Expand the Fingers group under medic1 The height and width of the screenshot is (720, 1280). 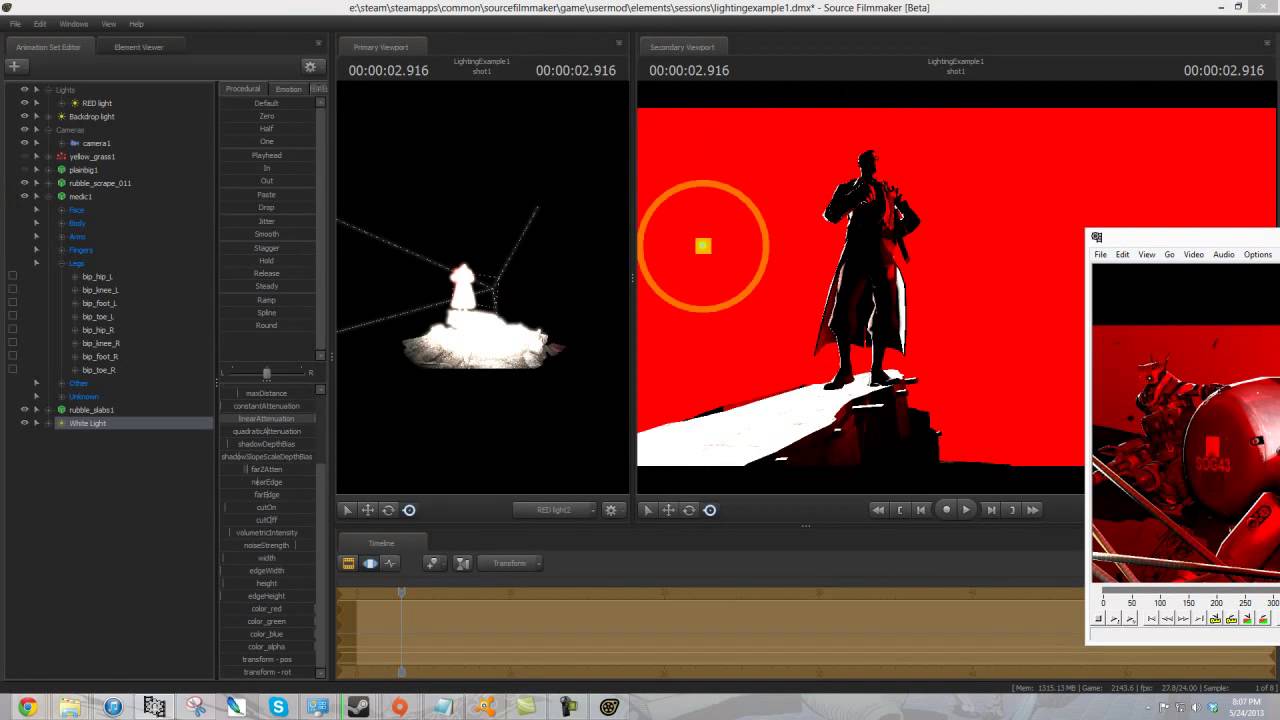click(62, 250)
